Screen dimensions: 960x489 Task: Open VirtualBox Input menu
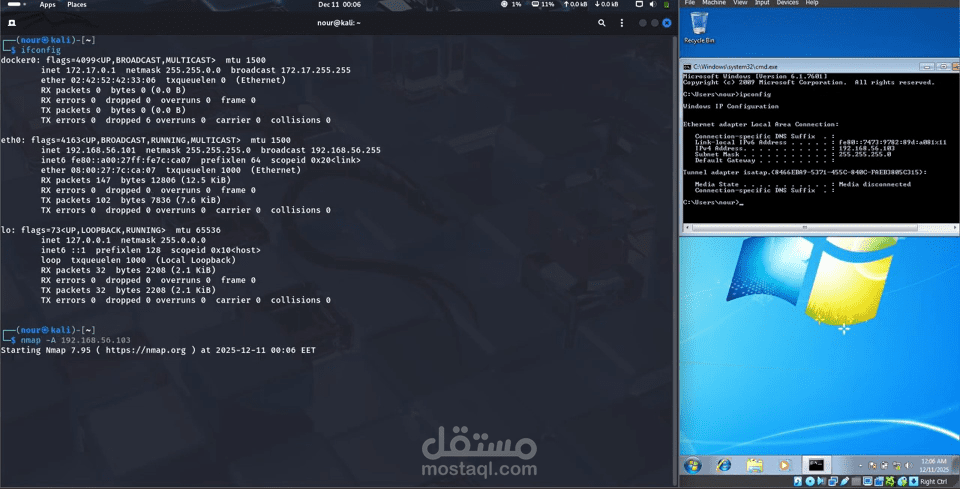pyautogui.click(x=762, y=2)
